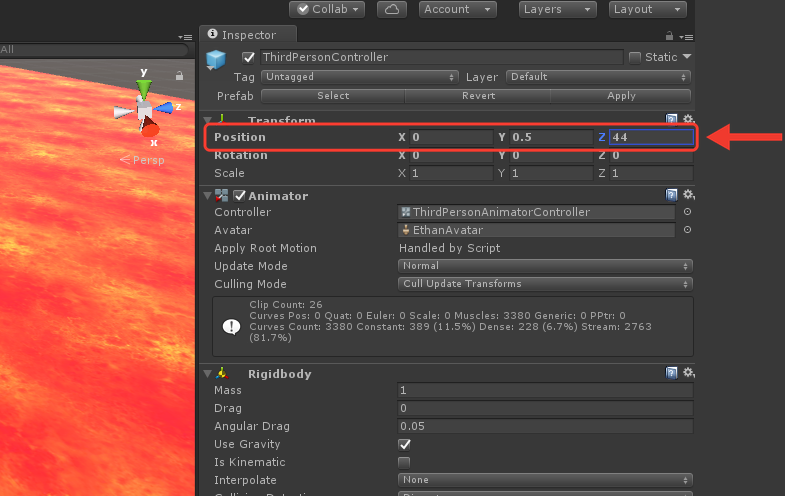Screen dimensions: 785x496
Task: Toggle the Persp projection label
Action: pos(143,160)
